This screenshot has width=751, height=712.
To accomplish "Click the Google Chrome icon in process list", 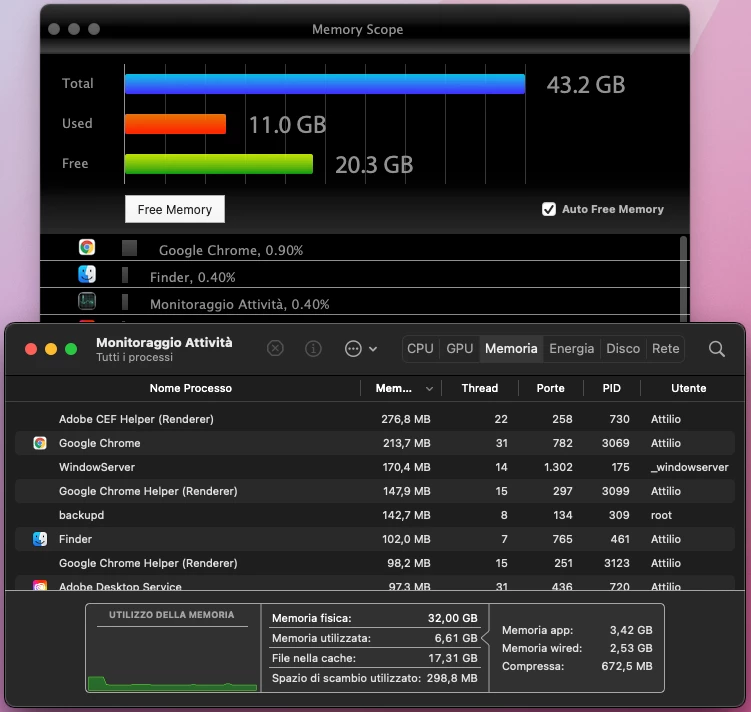I will pyautogui.click(x=40, y=443).
